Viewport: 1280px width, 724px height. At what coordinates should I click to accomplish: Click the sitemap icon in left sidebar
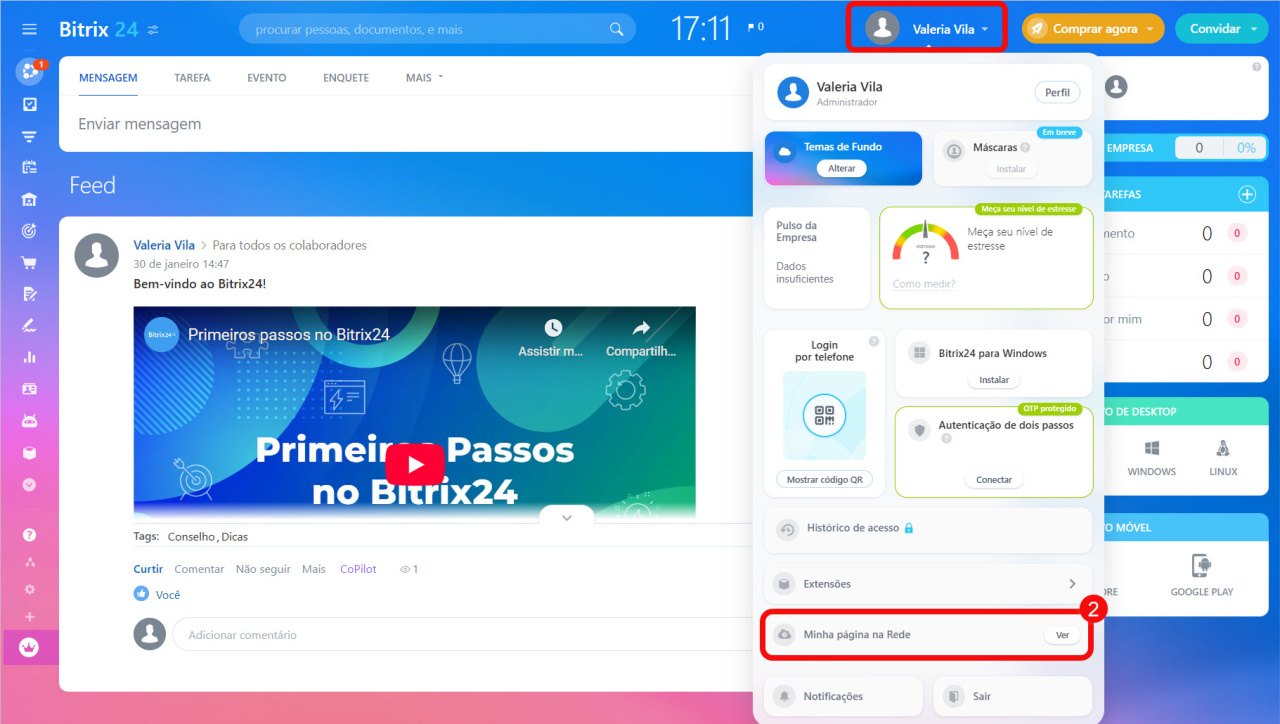click(30, 562)
